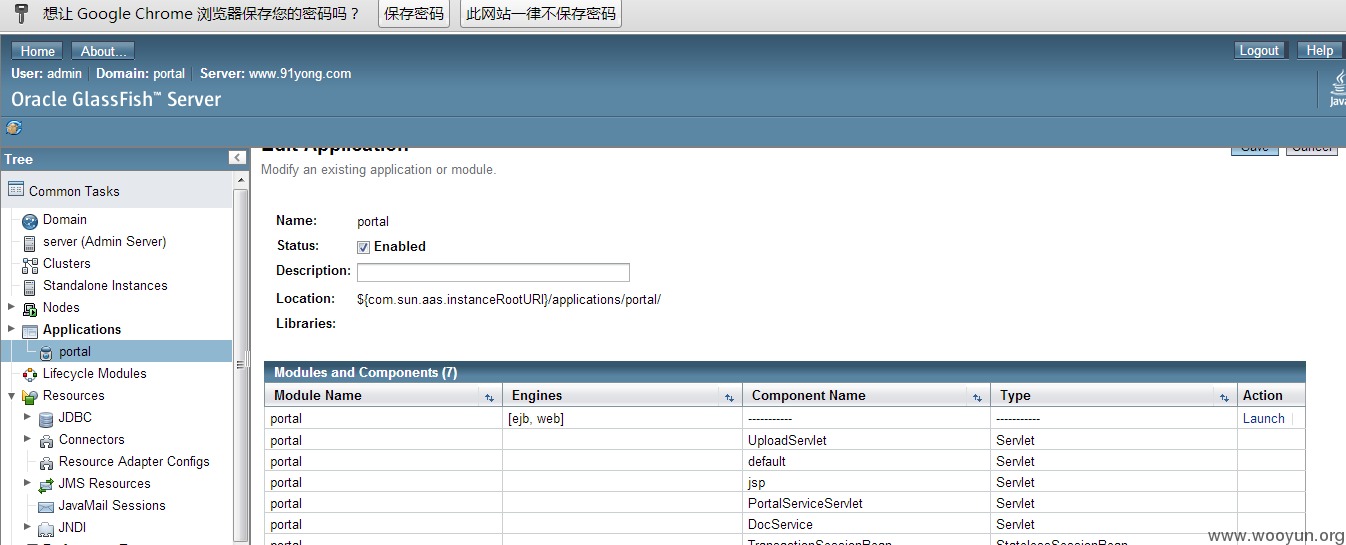Expand the Connectors tree arrow
Image resolution: width=1346 pixels, height=545 pixels.
tap(27, 439)
